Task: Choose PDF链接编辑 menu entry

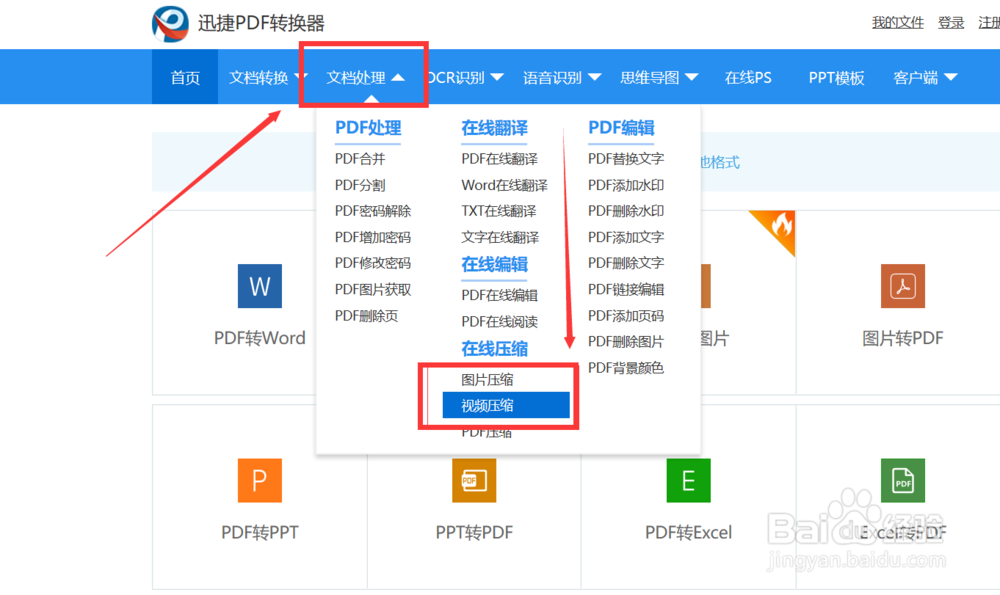Action: click(x=626, y=290)
